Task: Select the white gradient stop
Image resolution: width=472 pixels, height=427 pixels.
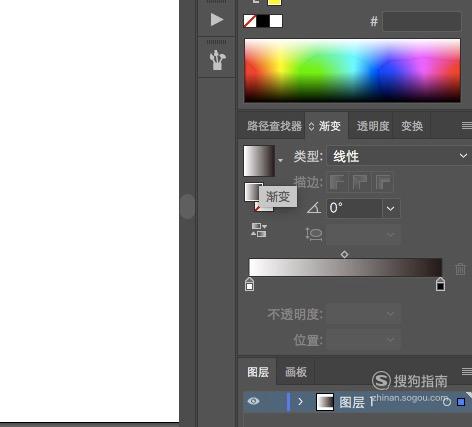Action: tap(250, 284)
